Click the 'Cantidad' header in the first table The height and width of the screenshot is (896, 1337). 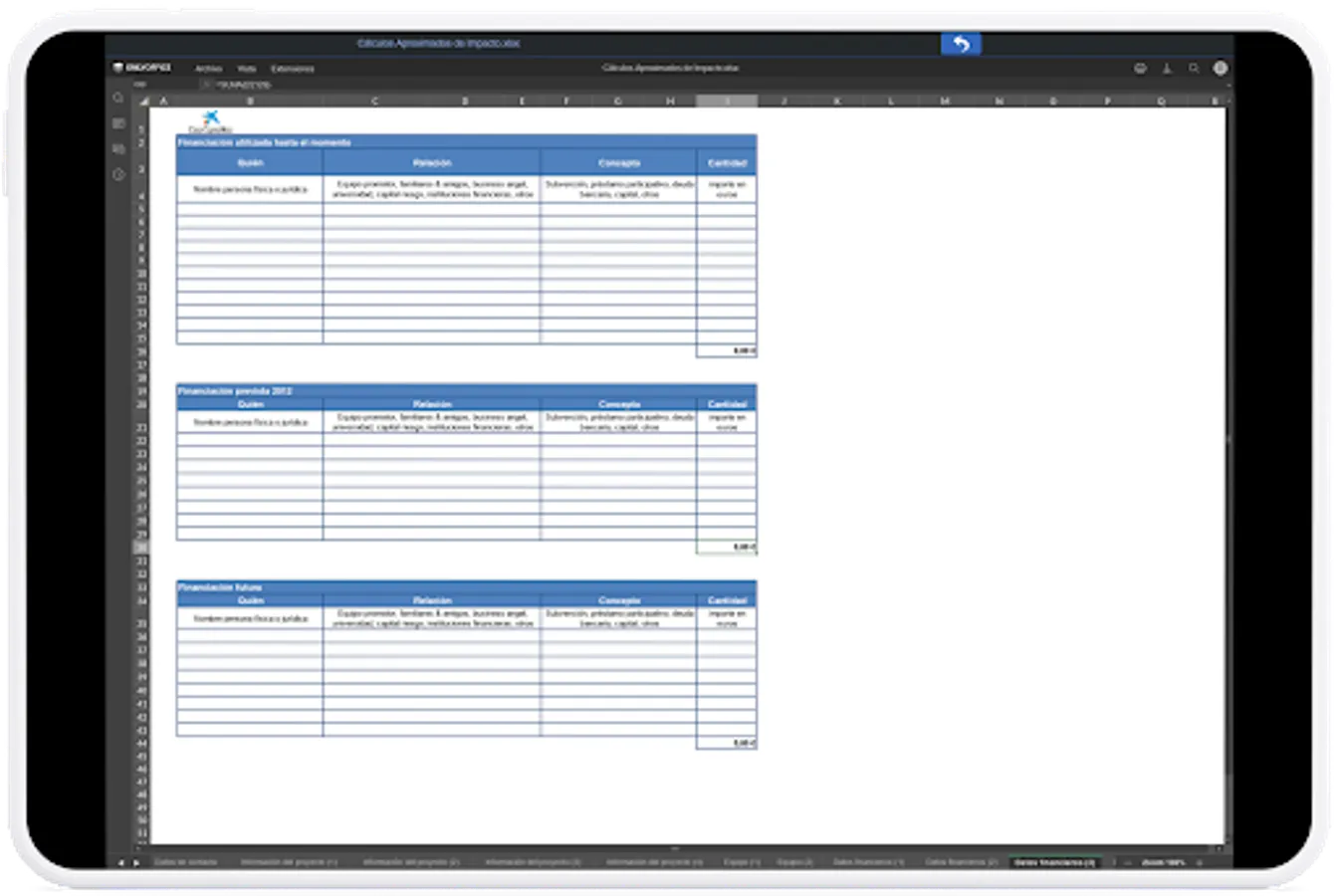coord(727,162)
